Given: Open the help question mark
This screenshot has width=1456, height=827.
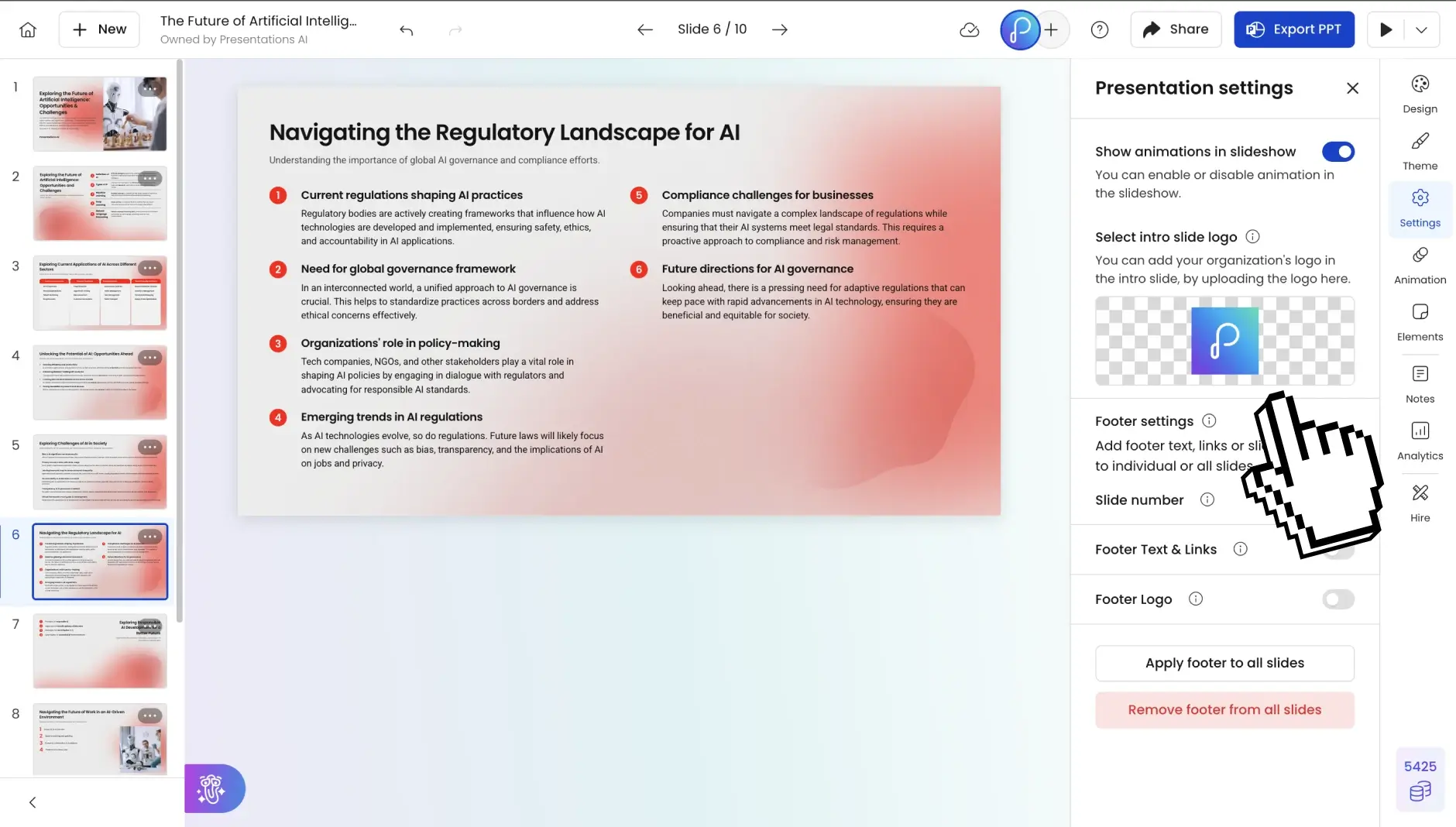Looking at the screenshot, I should tap(1100, 29).
